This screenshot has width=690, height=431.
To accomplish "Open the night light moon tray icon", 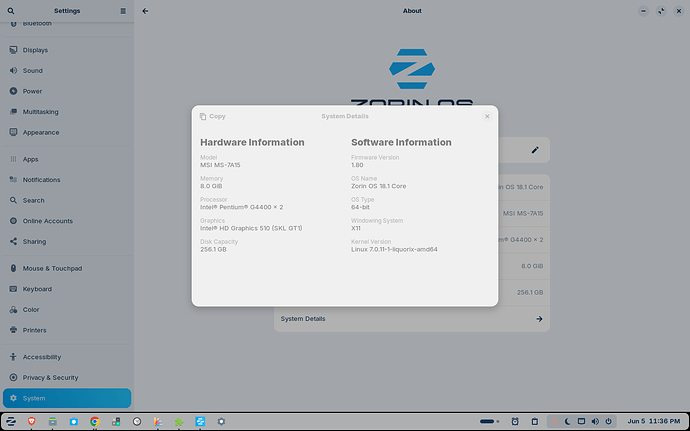I will pyautogui.click(x=568, y=422).
